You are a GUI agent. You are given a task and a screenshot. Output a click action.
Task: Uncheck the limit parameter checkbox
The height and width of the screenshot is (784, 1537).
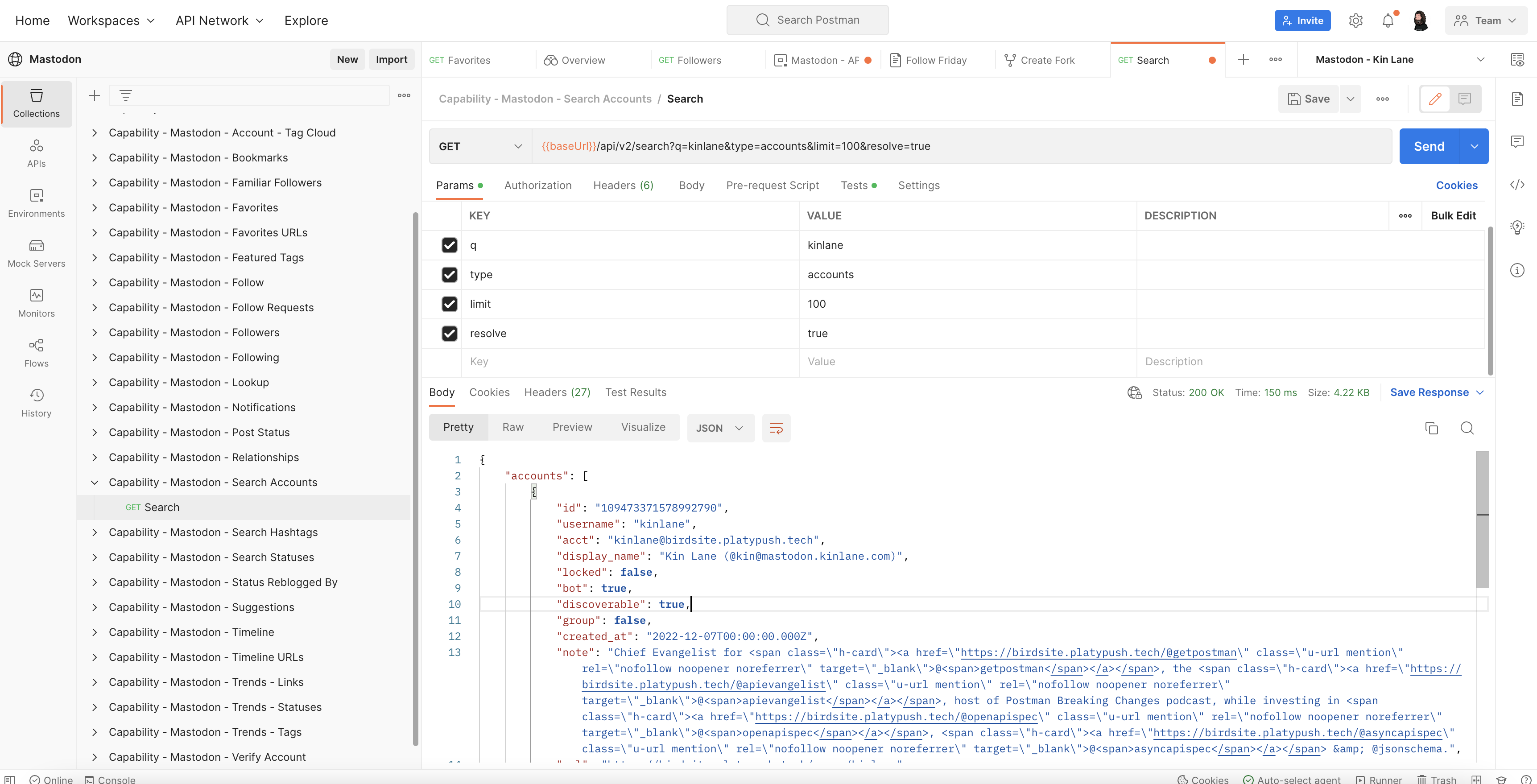(449, 304)
